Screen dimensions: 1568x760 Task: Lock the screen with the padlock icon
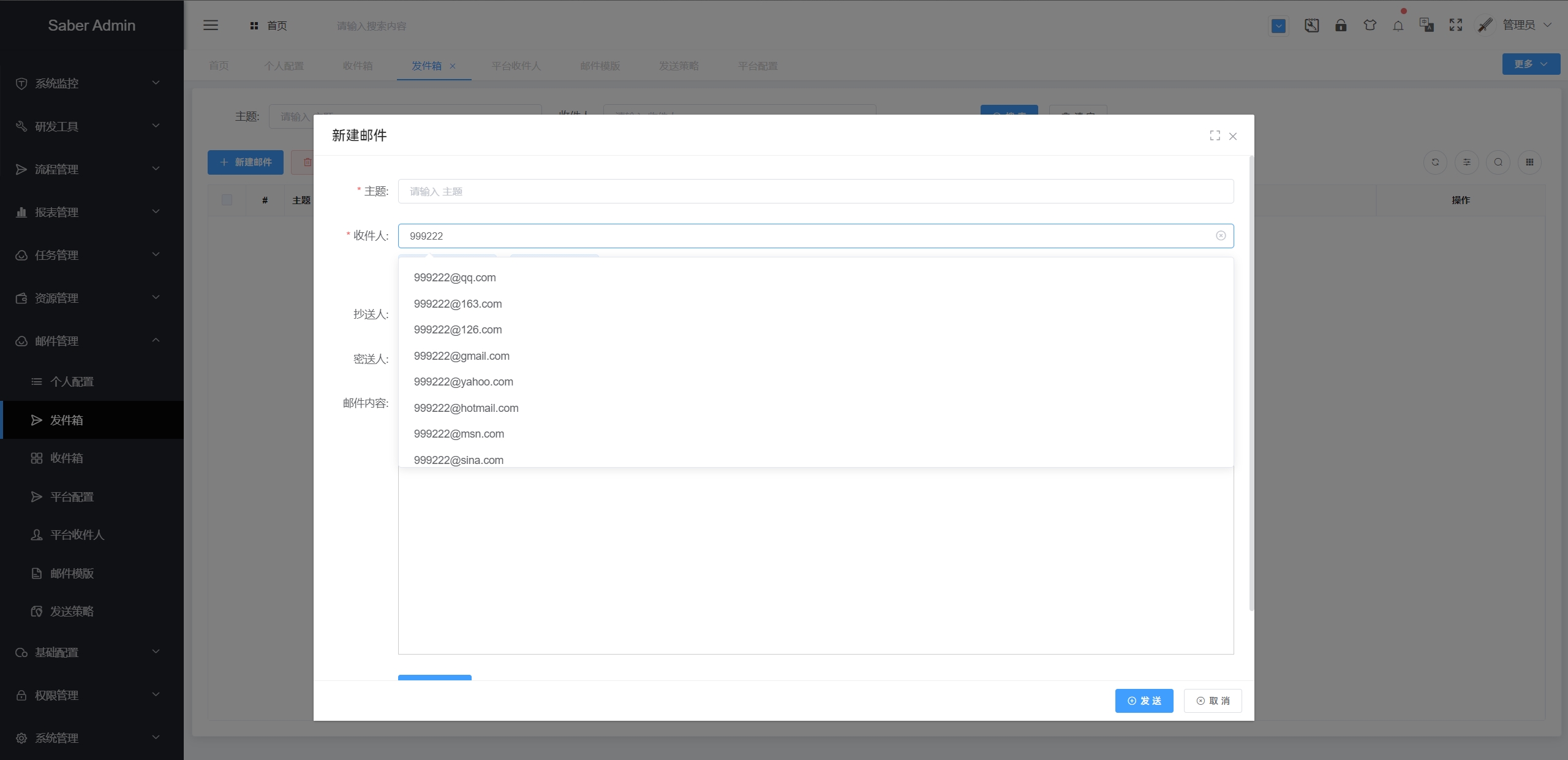[1341, 25]
